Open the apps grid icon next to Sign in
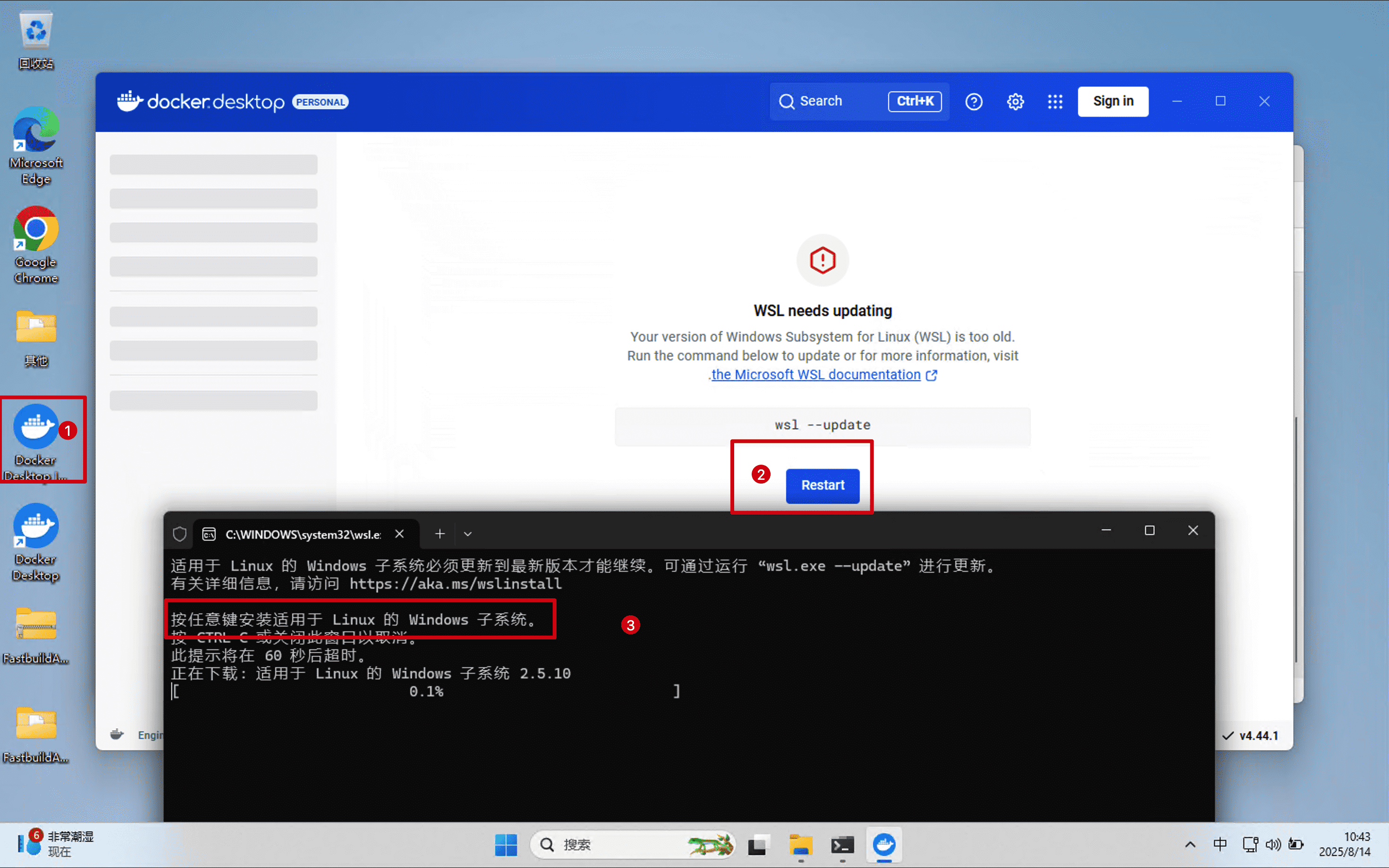1389x868 pixels. [1055, 101]
